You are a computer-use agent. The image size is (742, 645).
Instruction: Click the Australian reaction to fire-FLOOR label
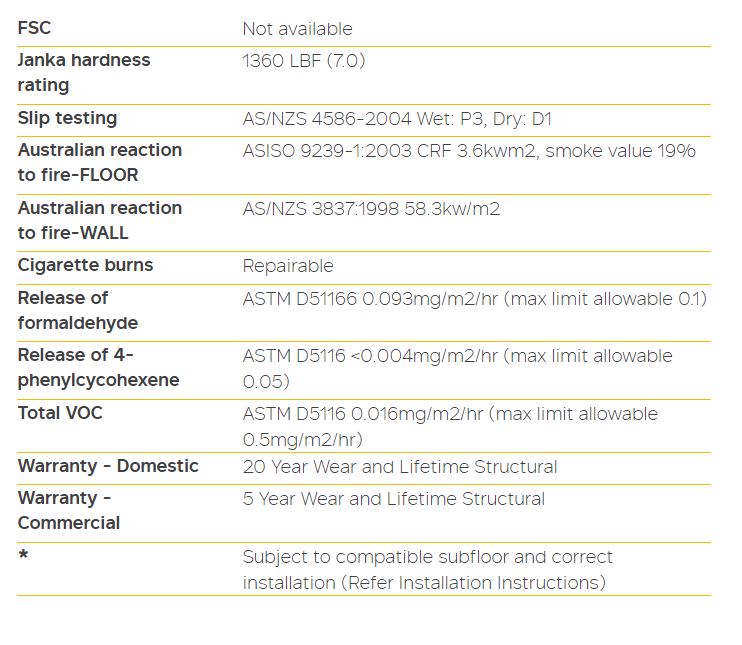[x=100, y=162]
